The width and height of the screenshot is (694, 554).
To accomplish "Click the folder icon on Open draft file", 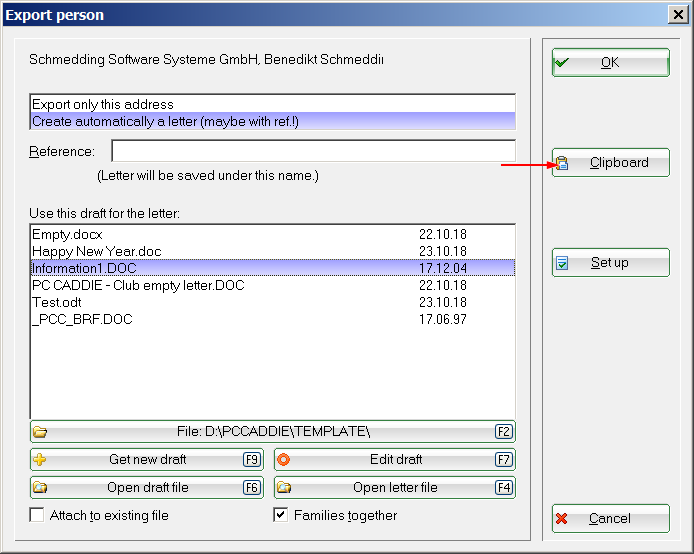I will (x=40, y=488).
